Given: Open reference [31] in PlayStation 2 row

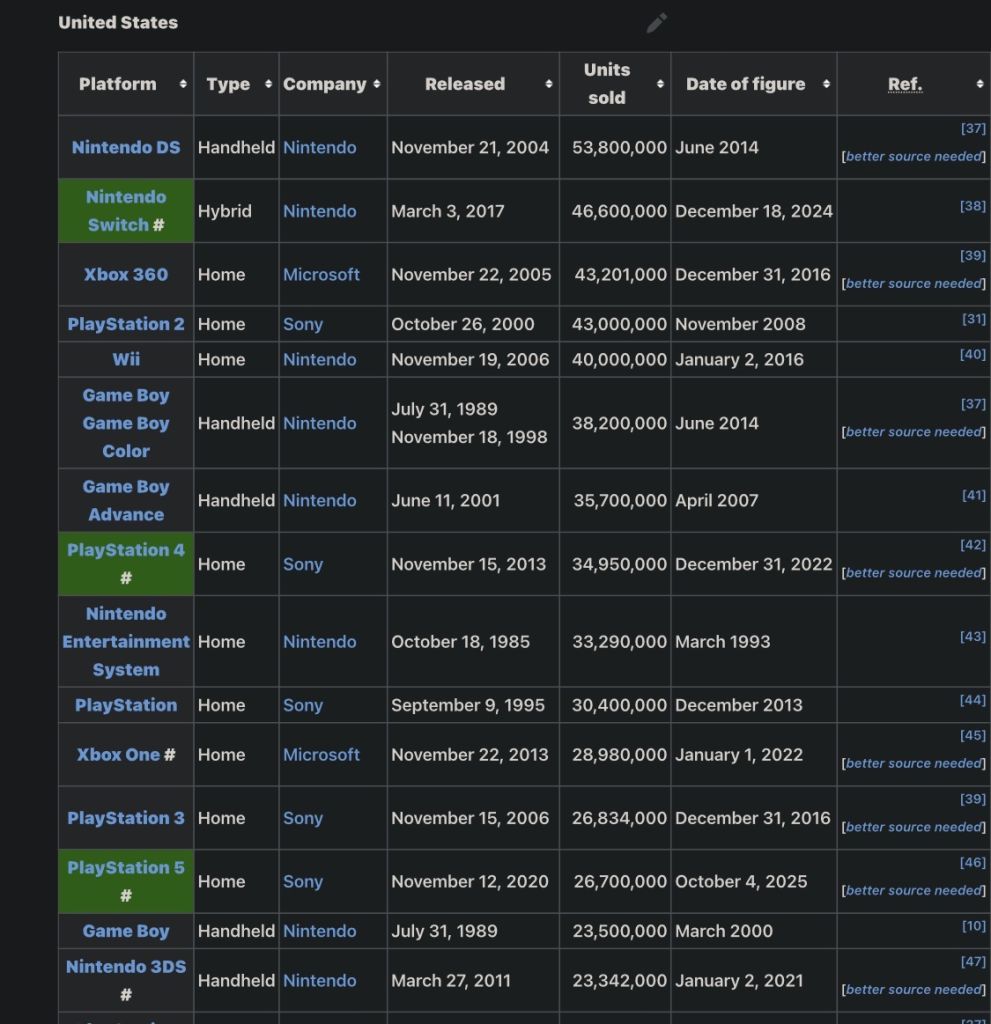Looking at the screenshot, I should pos(974,319).
